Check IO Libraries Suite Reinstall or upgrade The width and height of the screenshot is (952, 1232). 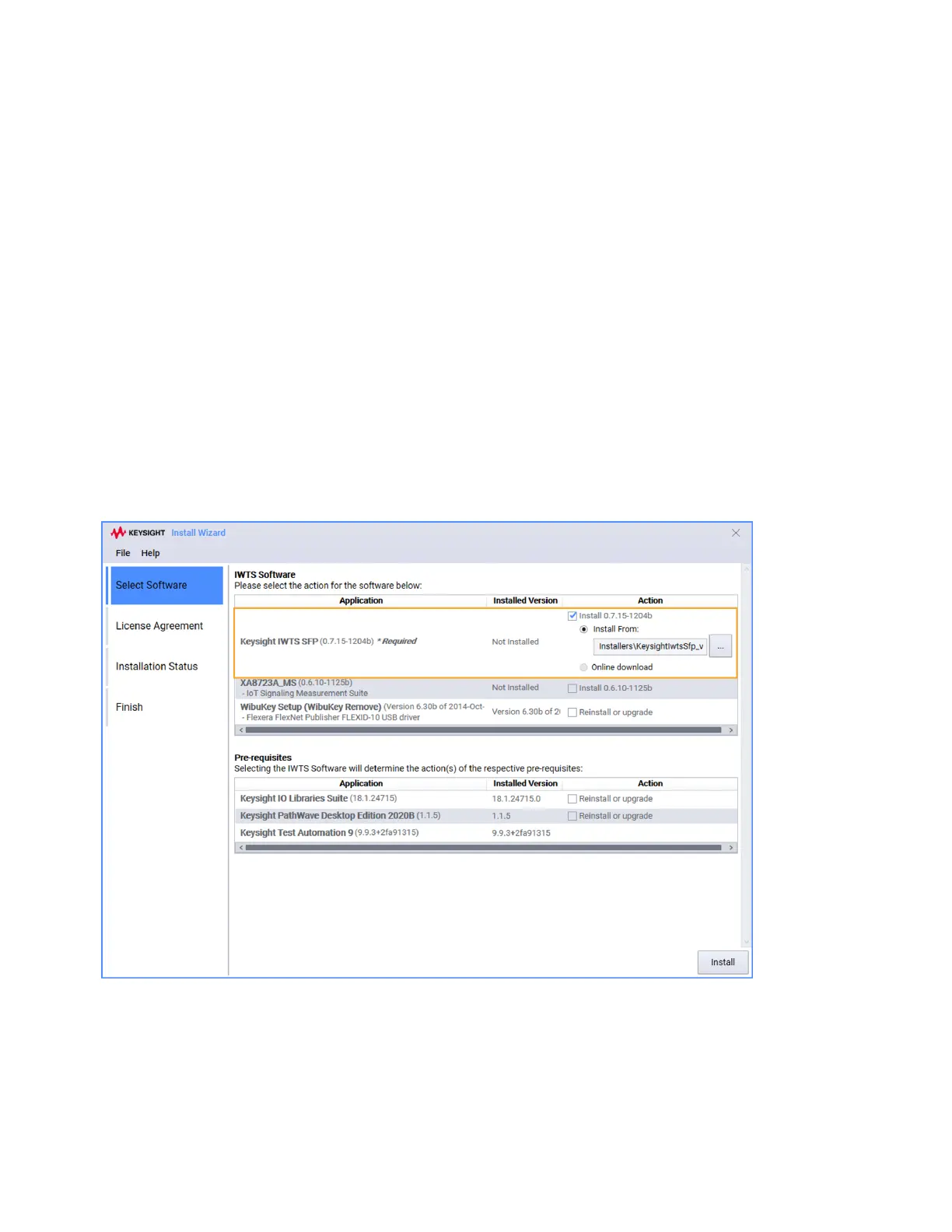click(x=572, y=799)
